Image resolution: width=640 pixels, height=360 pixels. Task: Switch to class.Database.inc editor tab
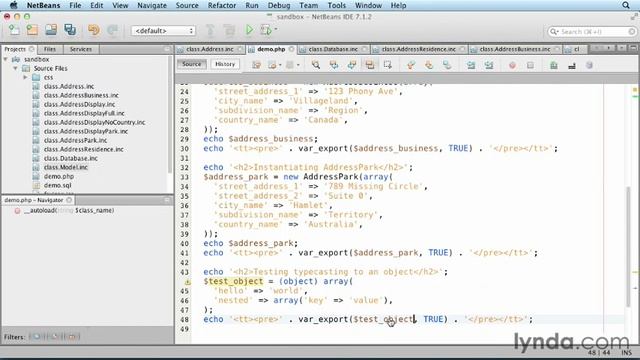click(333, 49)
